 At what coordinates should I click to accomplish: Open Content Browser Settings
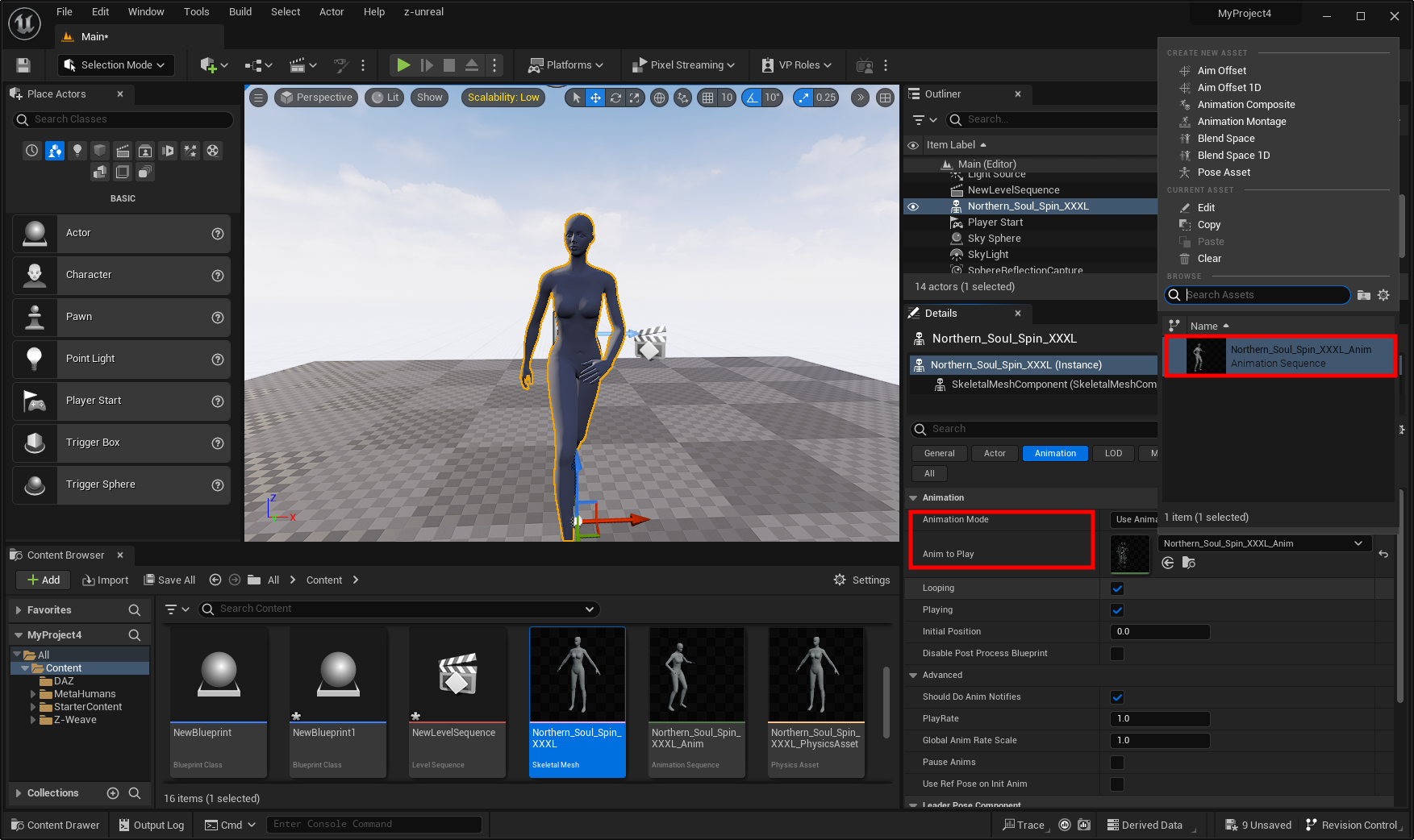pyautogui.click(x=861, y=580)
